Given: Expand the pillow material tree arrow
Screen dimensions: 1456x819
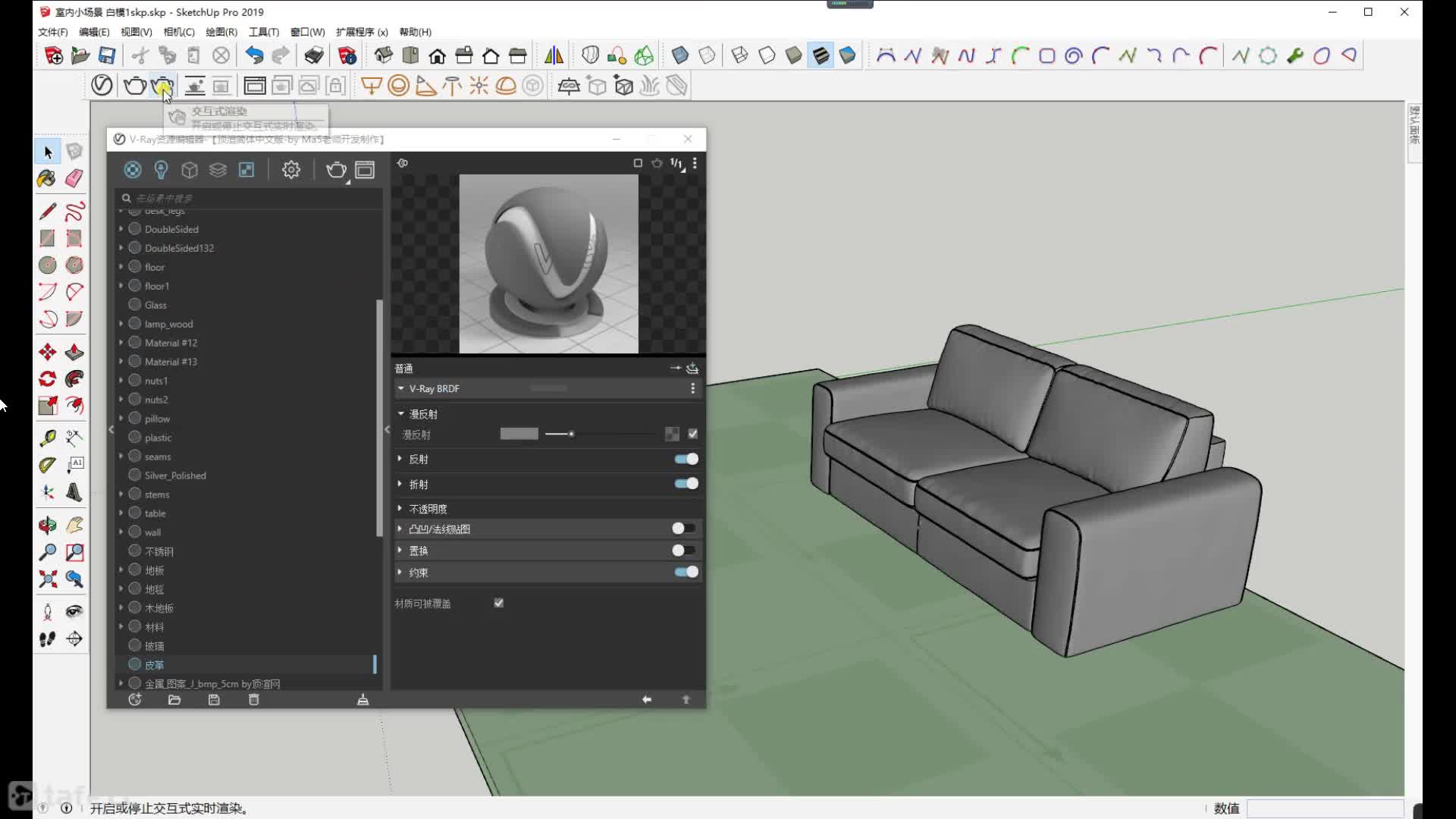Looking at the screenshot, I should [x=121, y=419].
